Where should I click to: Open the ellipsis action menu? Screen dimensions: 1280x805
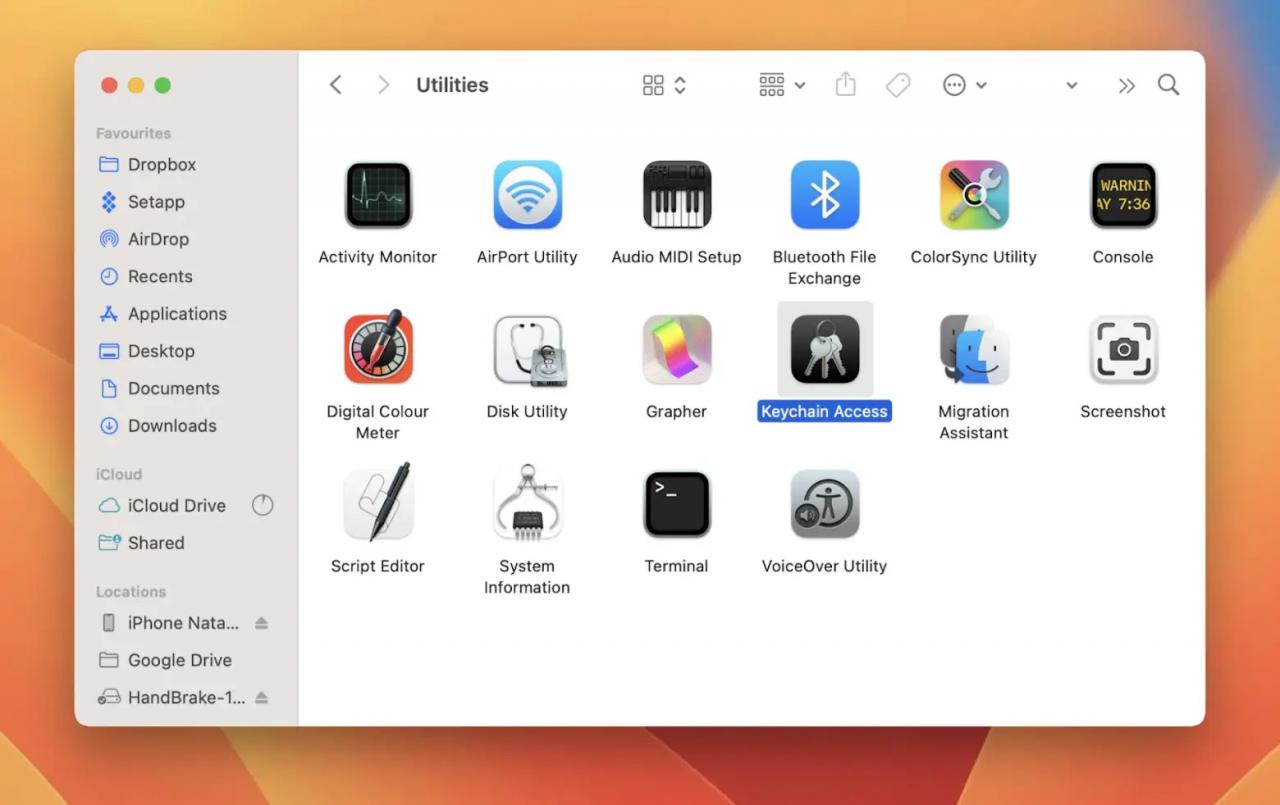[x=965, y=85]
